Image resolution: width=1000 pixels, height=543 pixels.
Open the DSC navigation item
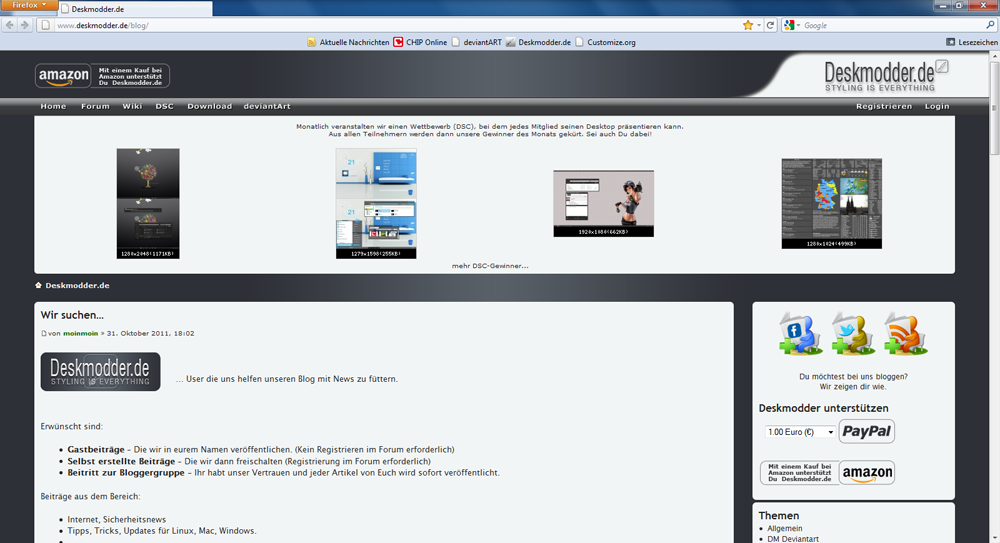point(165,107)
